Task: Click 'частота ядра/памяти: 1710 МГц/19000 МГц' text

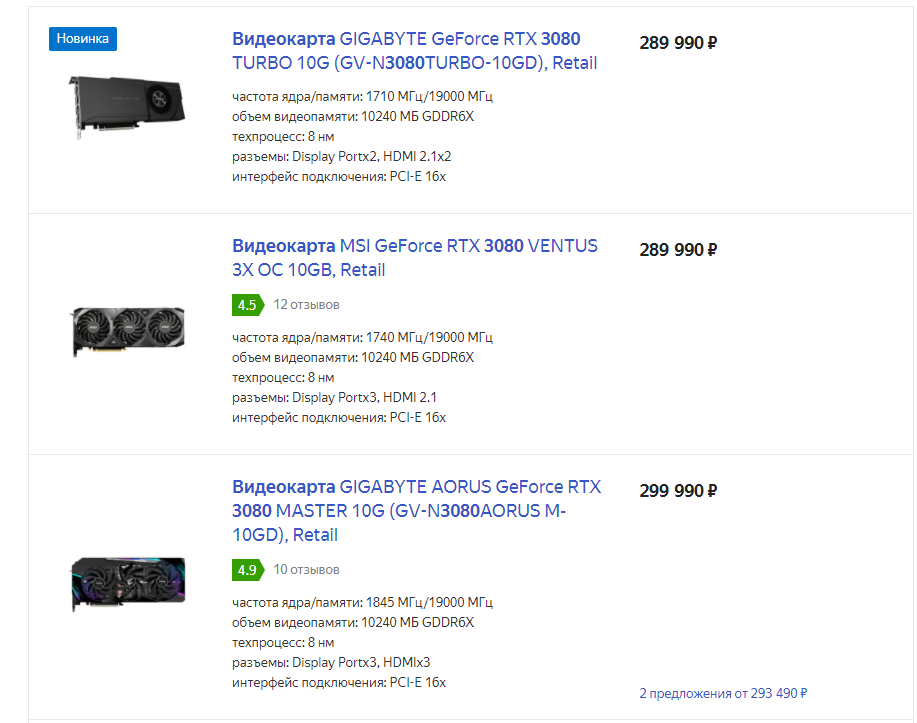Action: coord(362,97)
